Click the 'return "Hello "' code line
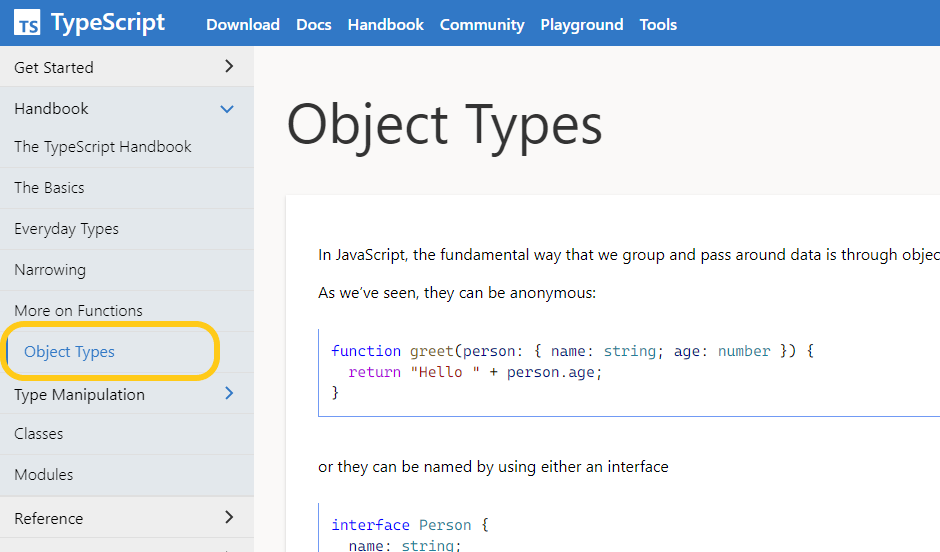This screenshot has height=552, width=940. pyautogui.click(x=475, y=372)
